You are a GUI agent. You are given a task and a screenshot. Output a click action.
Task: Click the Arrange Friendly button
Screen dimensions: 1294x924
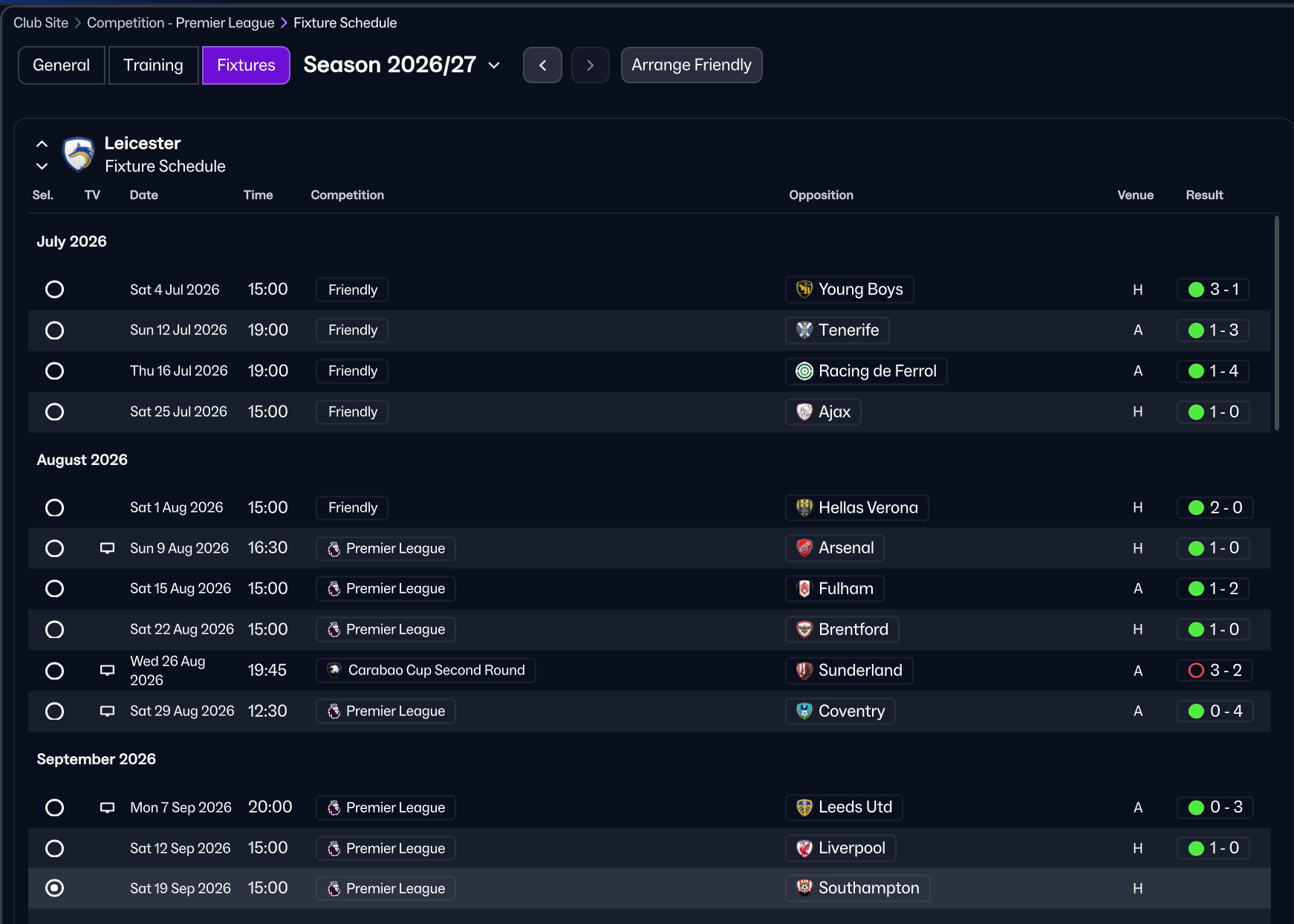coord(691,65)
